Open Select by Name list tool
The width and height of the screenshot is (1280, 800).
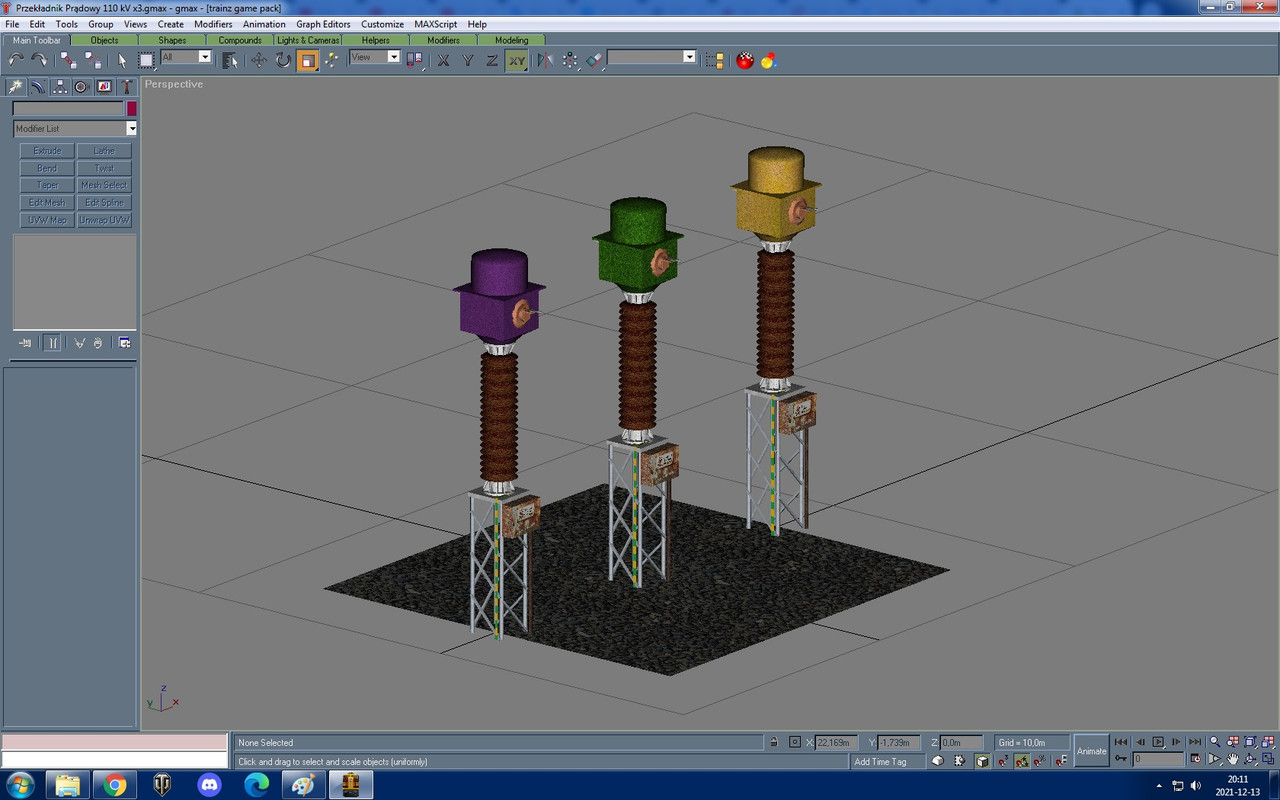[230, 61]
